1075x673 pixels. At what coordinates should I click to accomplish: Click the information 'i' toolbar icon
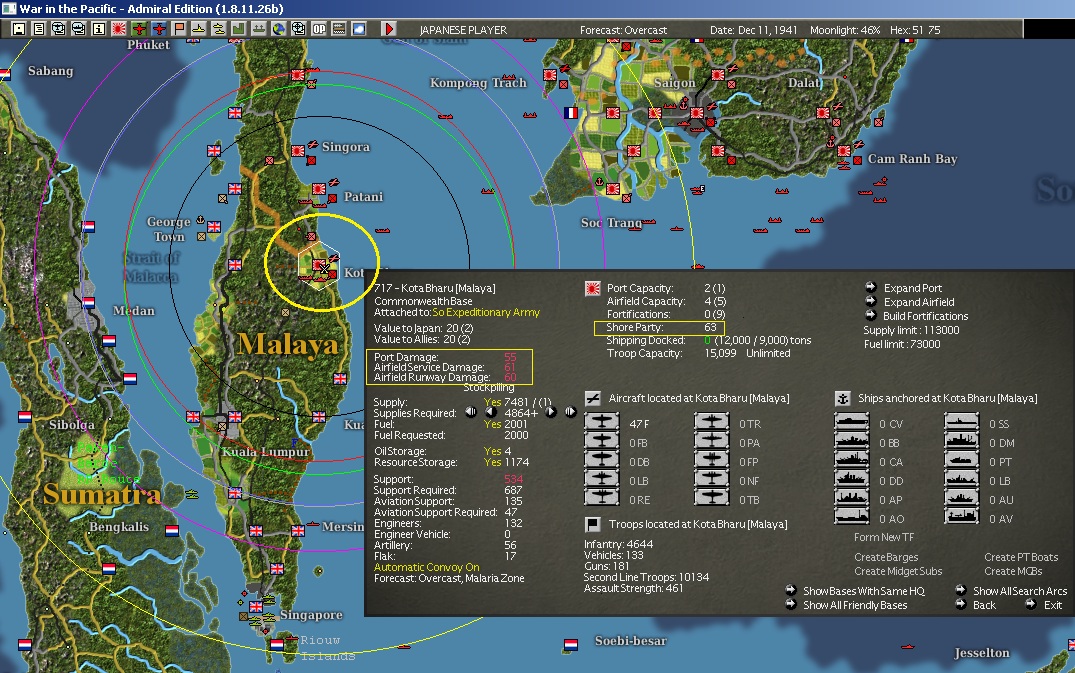coord(98,29)
